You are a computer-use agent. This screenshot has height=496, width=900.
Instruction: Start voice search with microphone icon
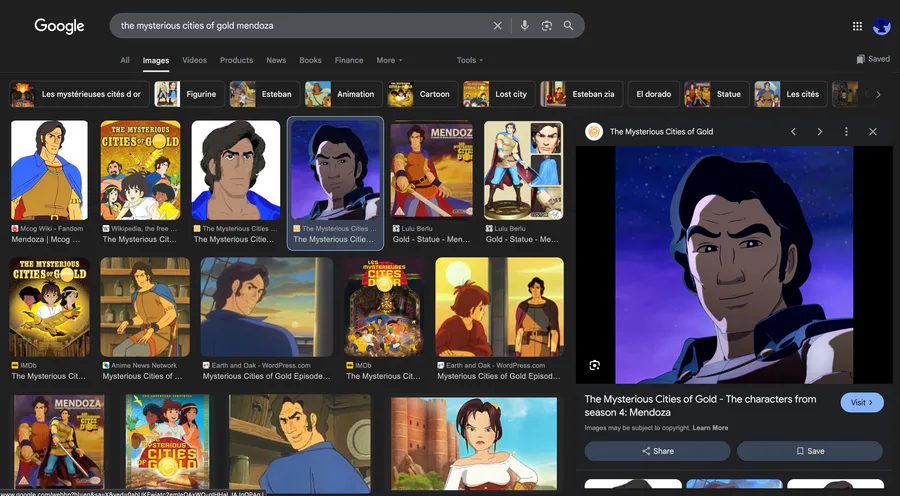click(525, 26)
